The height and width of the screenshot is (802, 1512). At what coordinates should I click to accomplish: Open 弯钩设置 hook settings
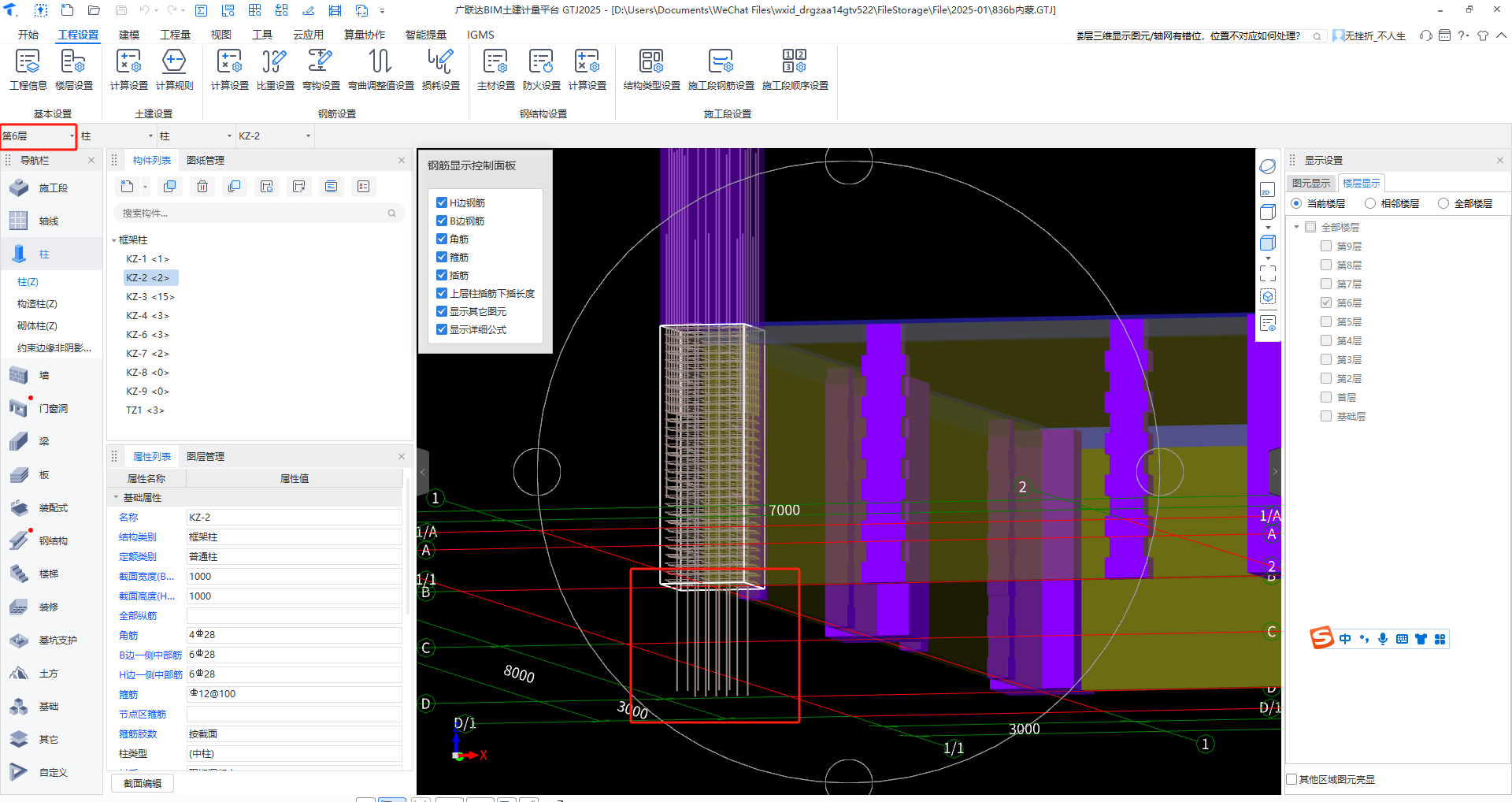pyautogui.click(x=321, y=69)
